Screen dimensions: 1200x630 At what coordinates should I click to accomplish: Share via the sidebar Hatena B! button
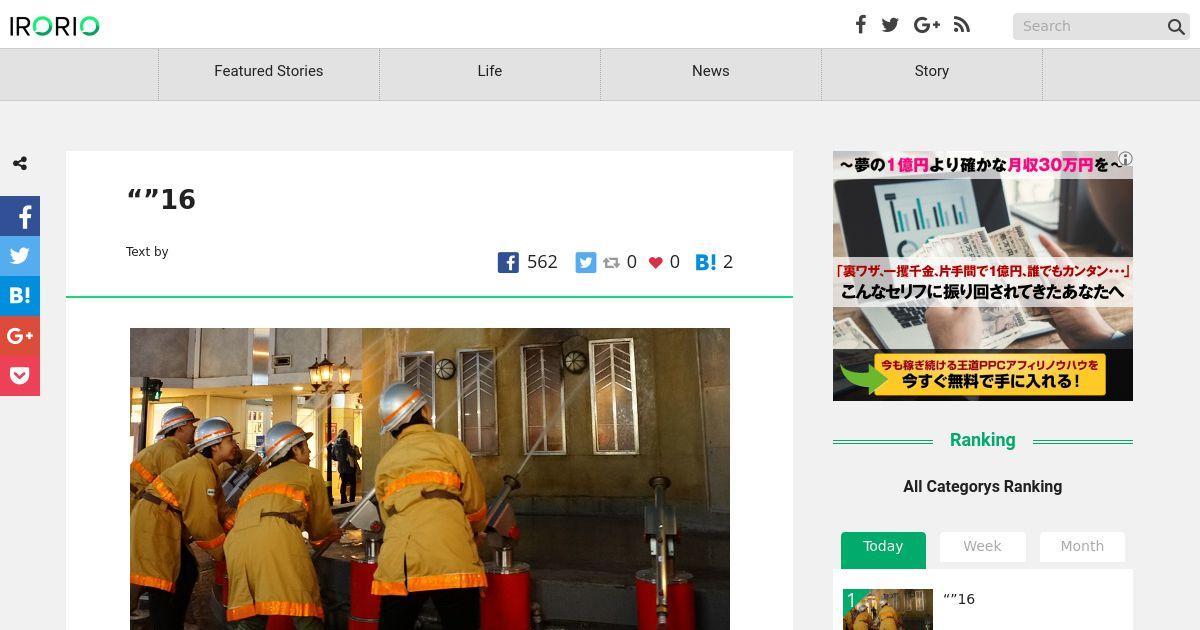point(20,296)
